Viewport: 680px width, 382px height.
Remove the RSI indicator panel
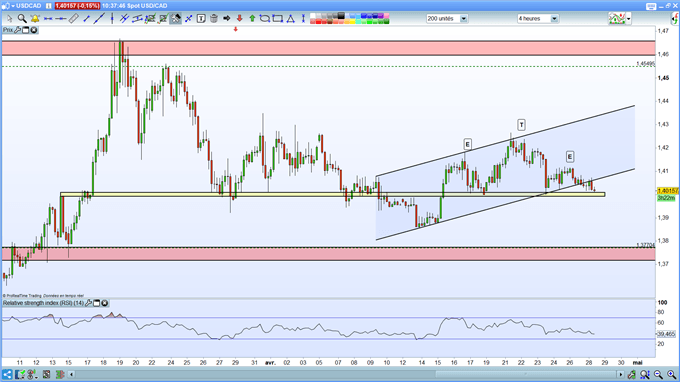(105, 303)
